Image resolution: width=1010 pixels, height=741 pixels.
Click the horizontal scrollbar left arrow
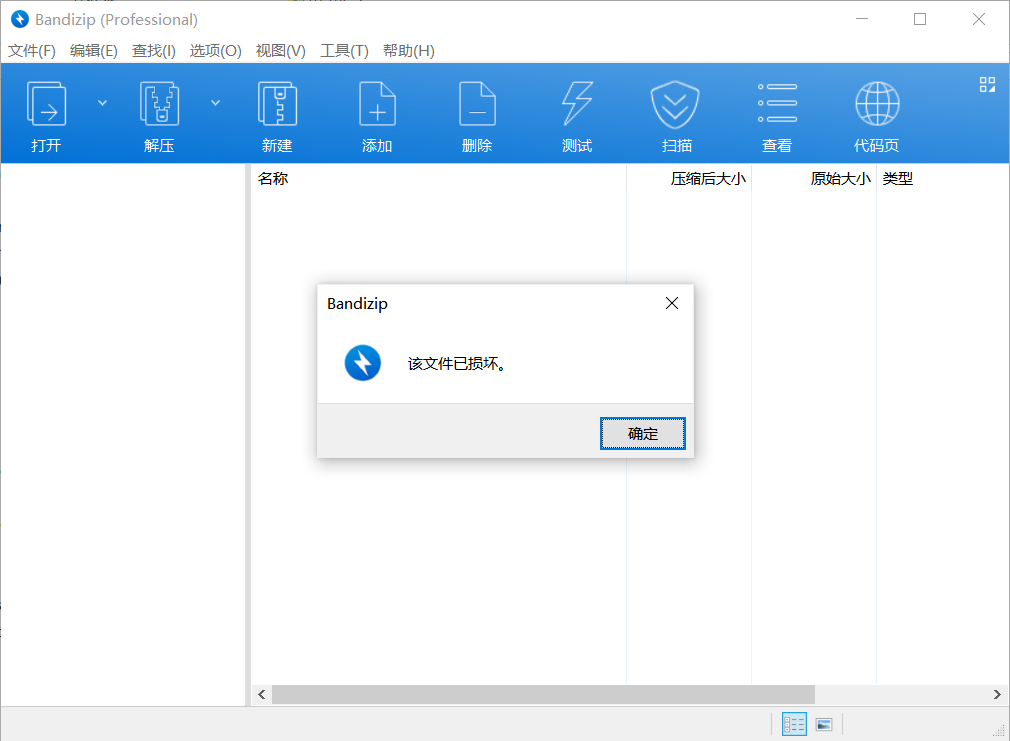(262, 695)
